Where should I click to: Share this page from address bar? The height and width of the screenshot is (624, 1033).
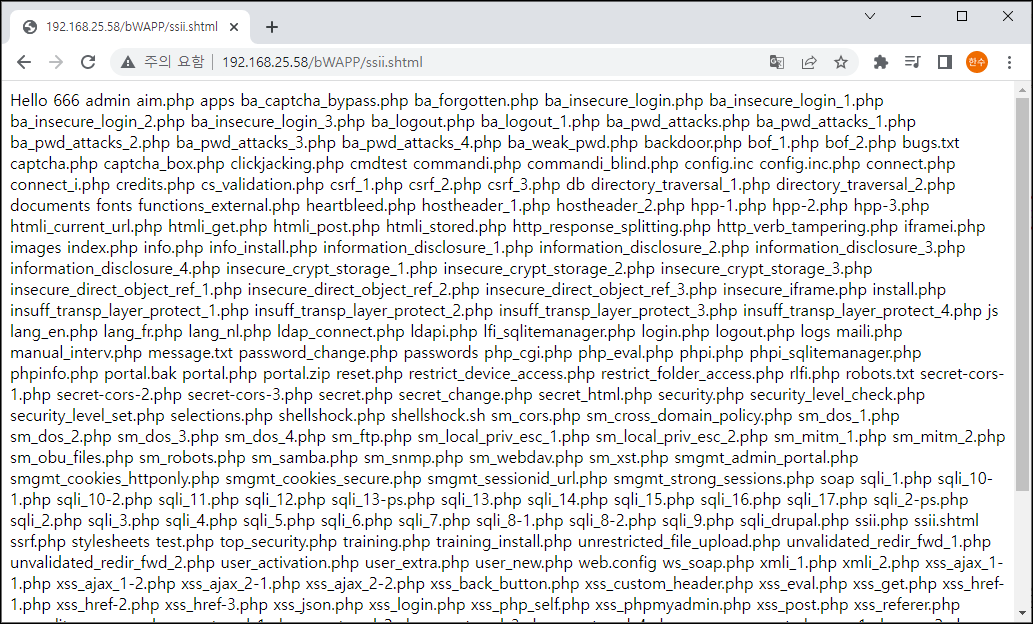pos(808,62)
